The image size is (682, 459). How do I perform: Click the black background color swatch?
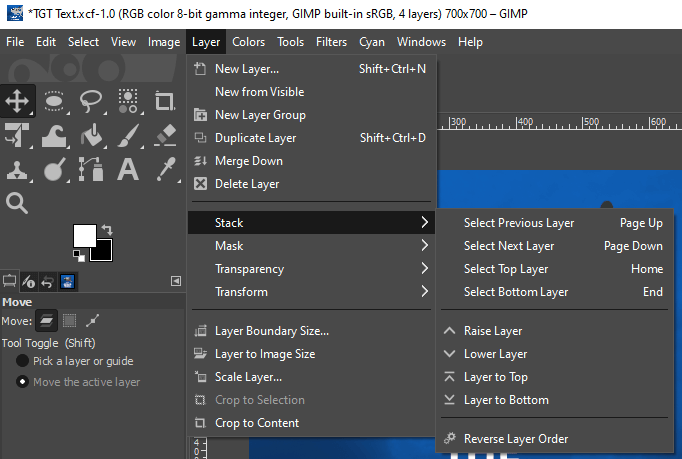[x=104, y=253]
